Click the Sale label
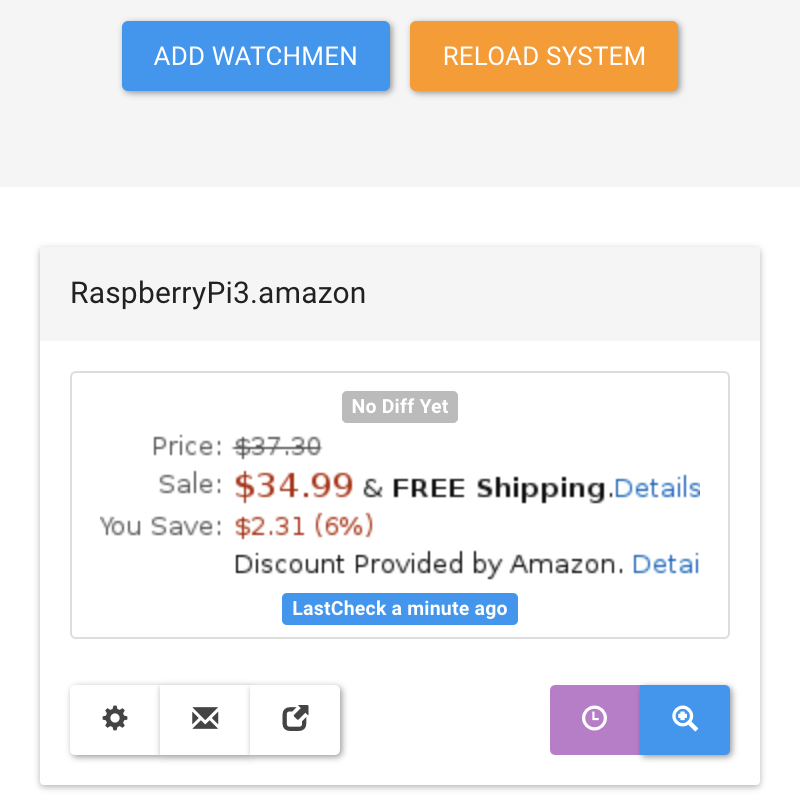The image size is (800, 800). [190, 486]
